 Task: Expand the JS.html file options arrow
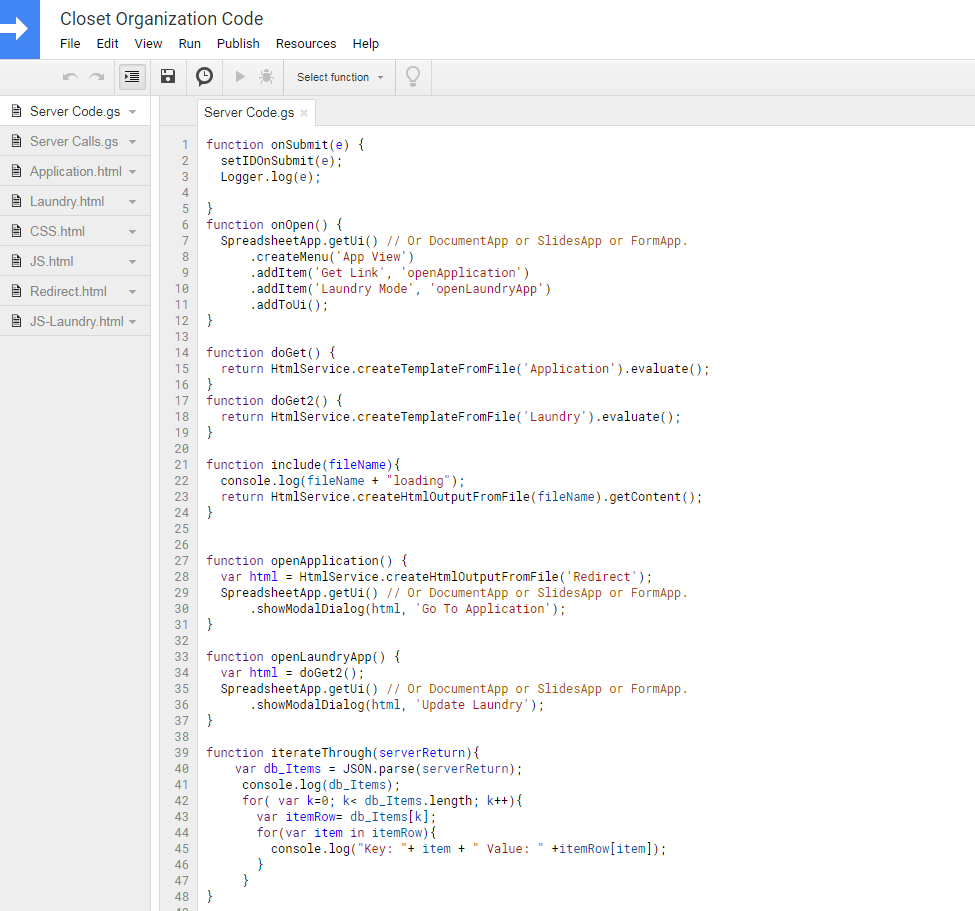click(x=132, y=262)
